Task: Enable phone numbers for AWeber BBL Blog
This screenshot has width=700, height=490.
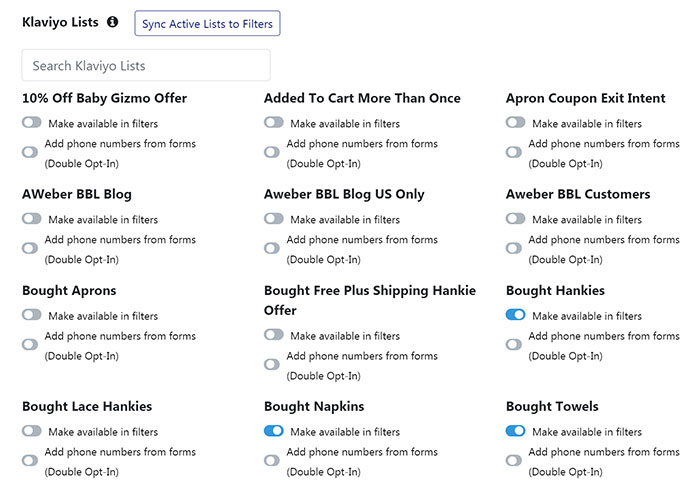Action: tap(30, 248)
